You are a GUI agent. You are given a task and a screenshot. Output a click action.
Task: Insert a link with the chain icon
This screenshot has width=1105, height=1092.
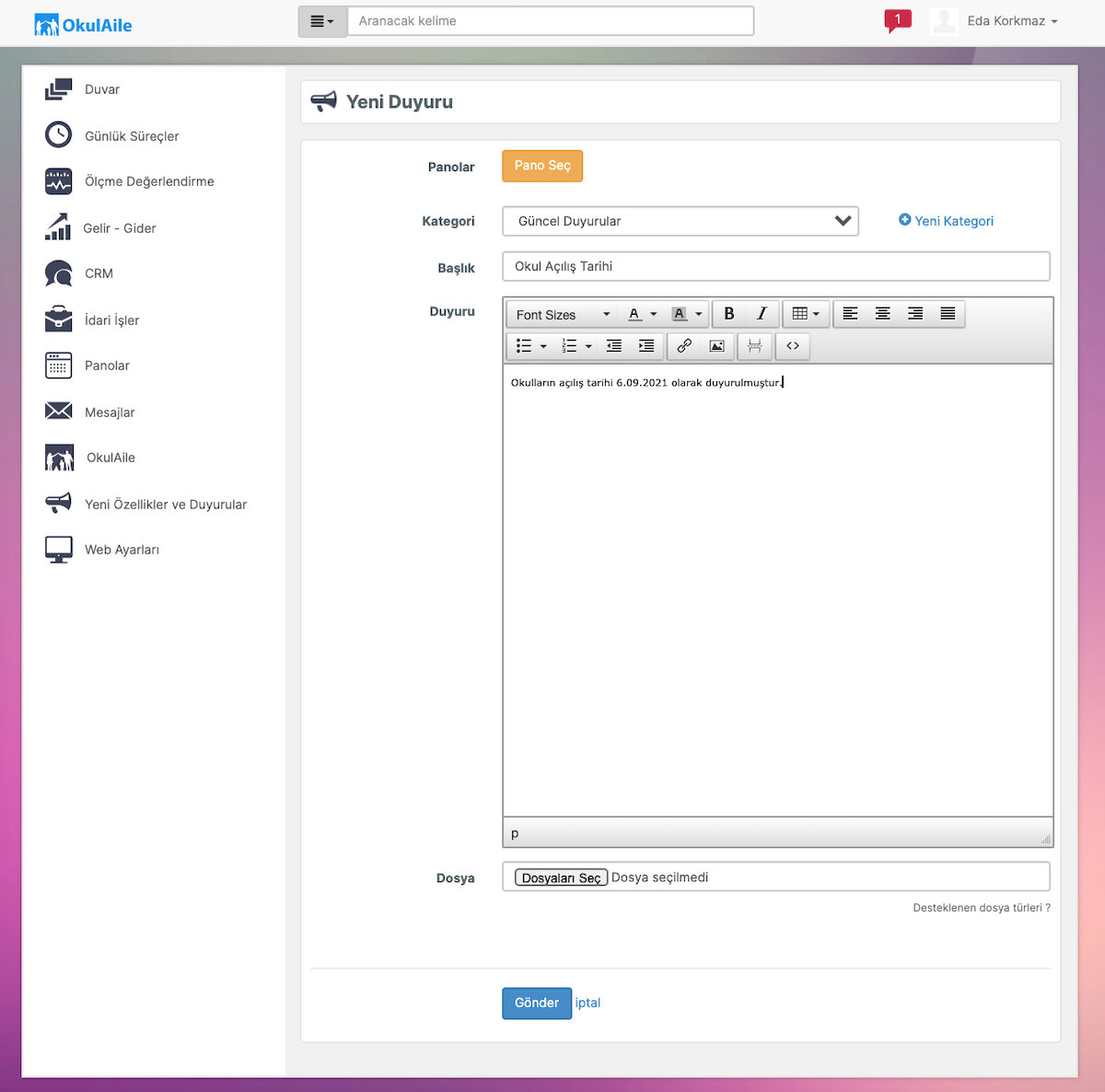click(684, 346)
